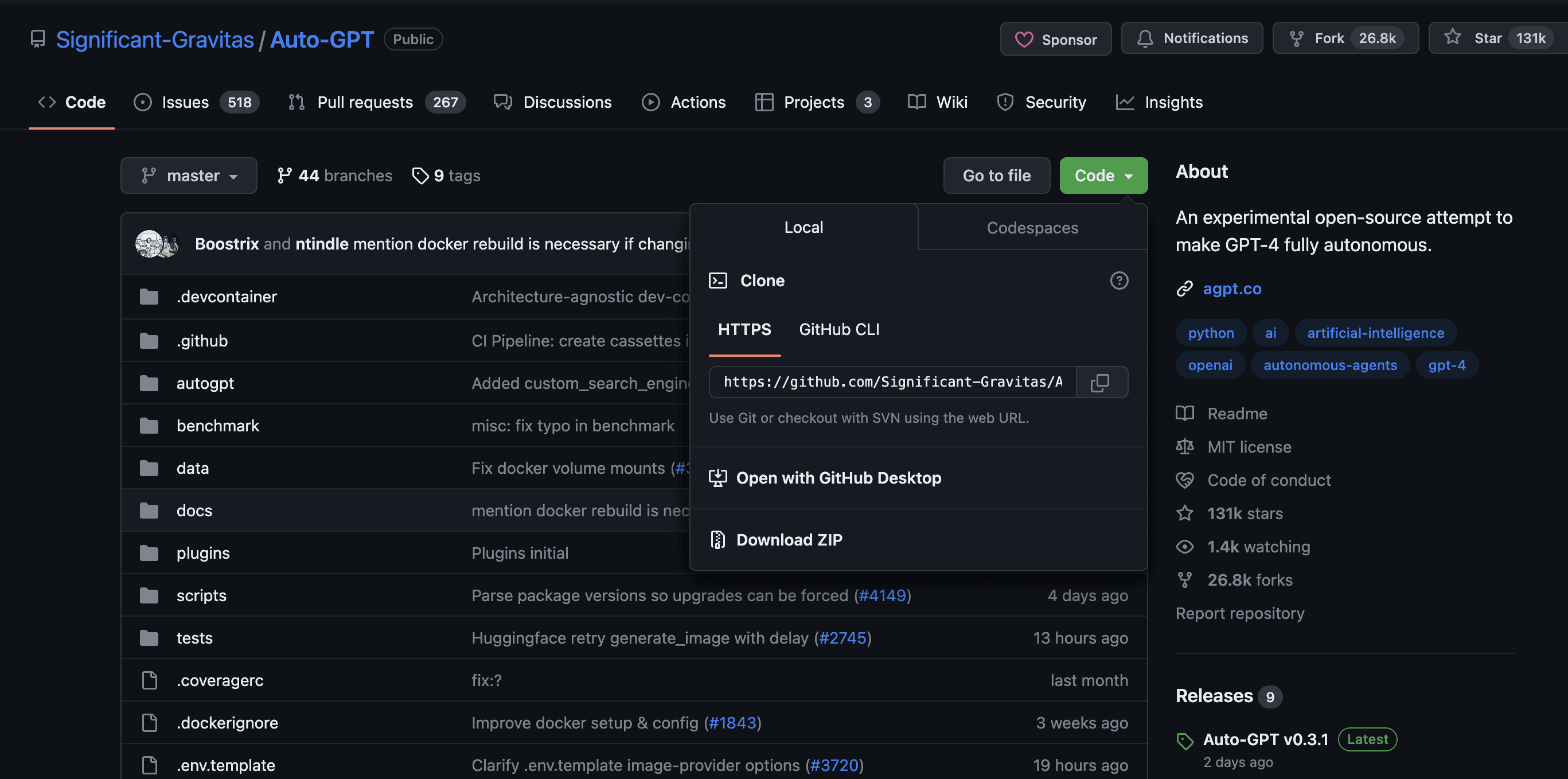Collapse the green Code dropdown
This screenshot has height=779, width=1568.
click(x=1103, y=176)
